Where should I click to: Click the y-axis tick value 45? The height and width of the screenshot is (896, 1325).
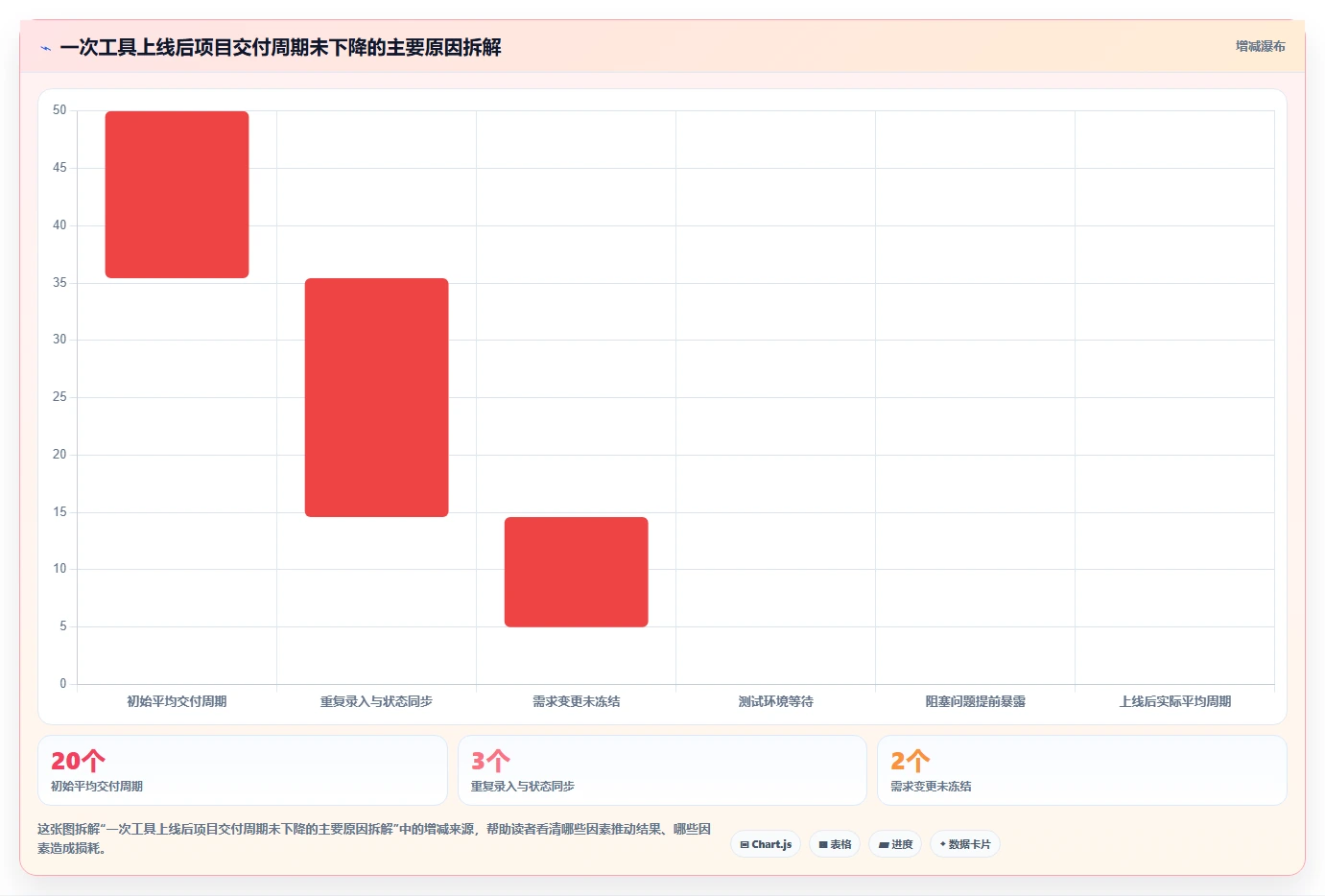[x=59, y=168]
